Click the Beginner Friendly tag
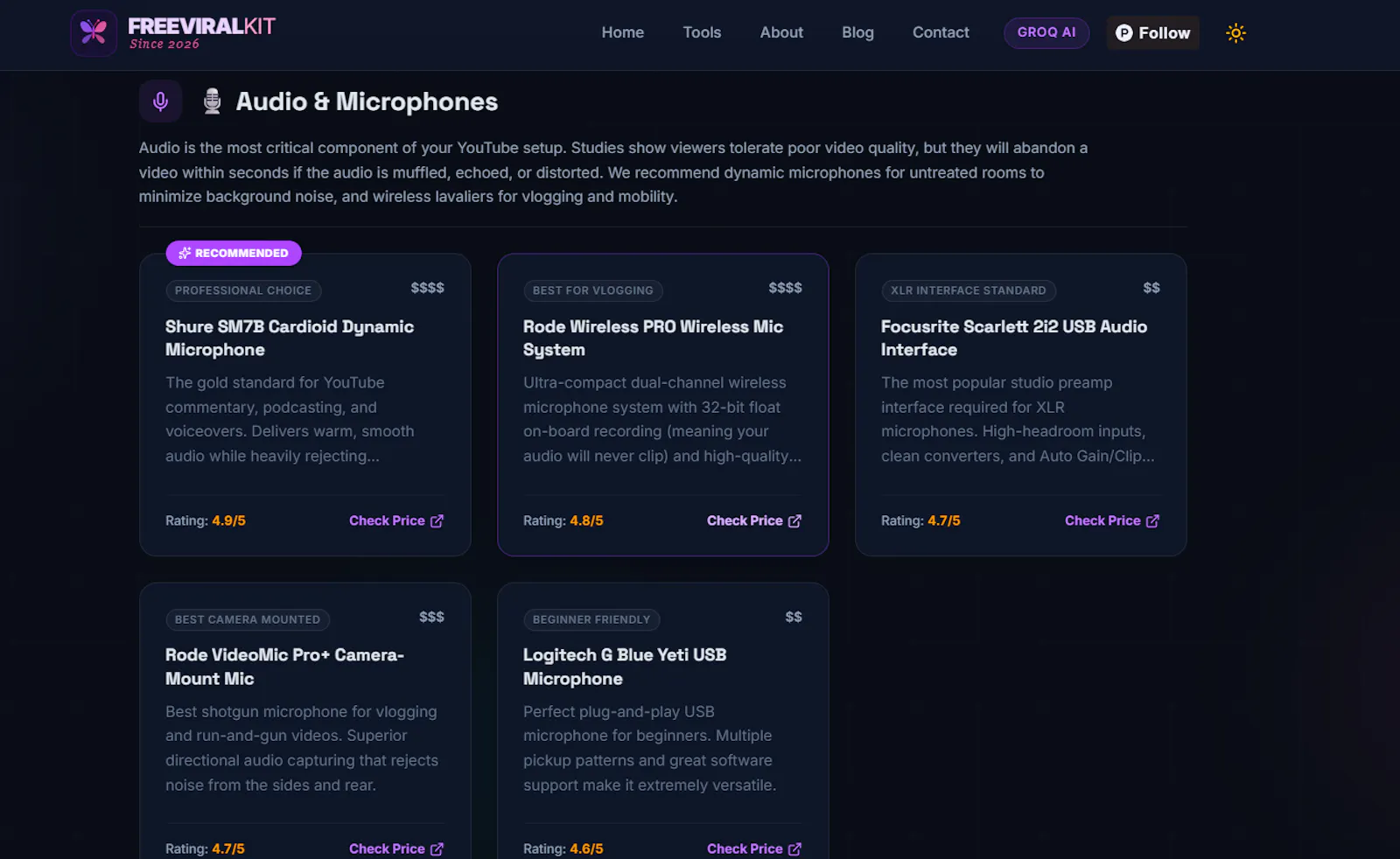 point(591,619)
